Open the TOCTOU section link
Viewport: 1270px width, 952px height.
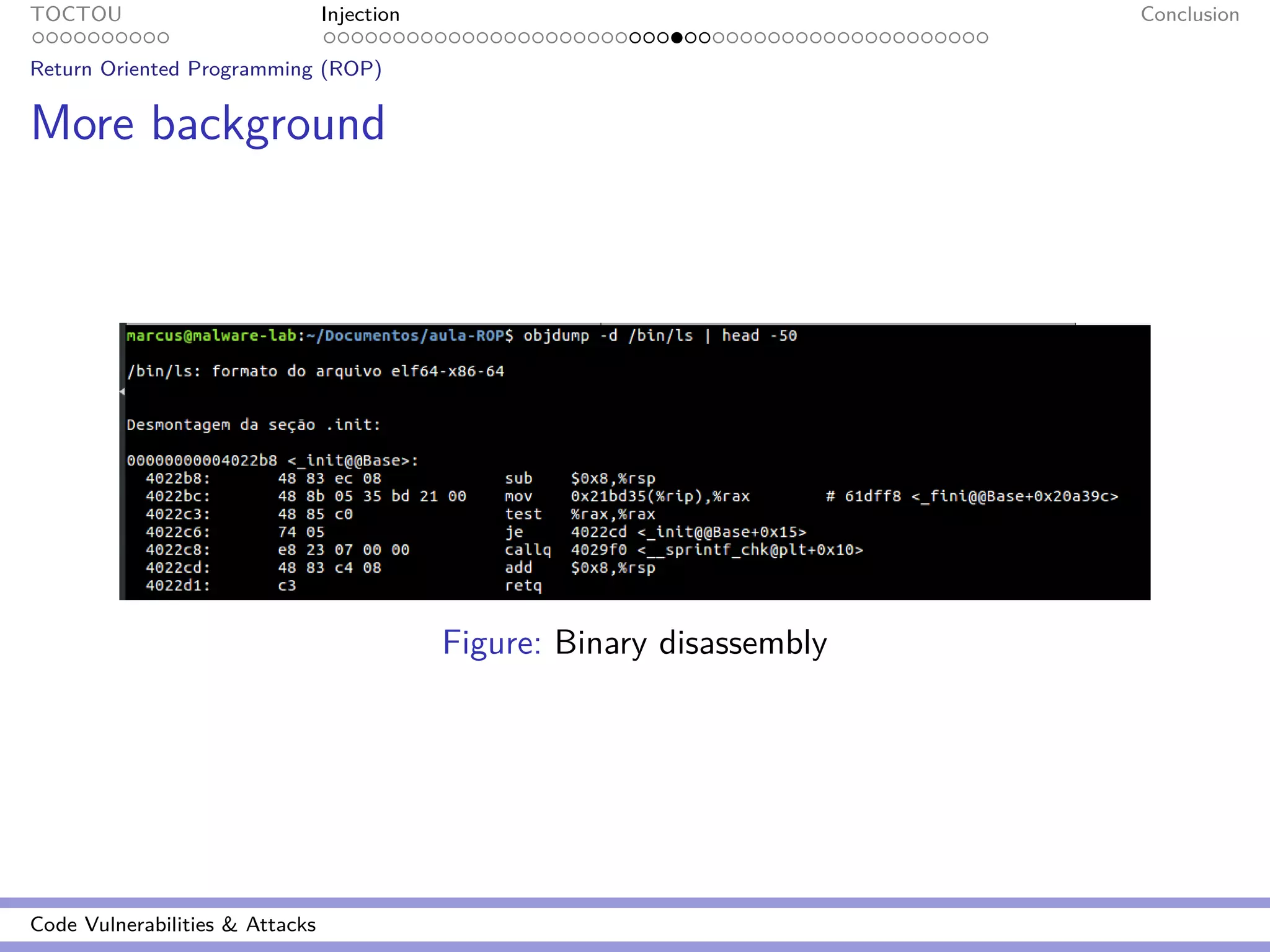(76, 14)
